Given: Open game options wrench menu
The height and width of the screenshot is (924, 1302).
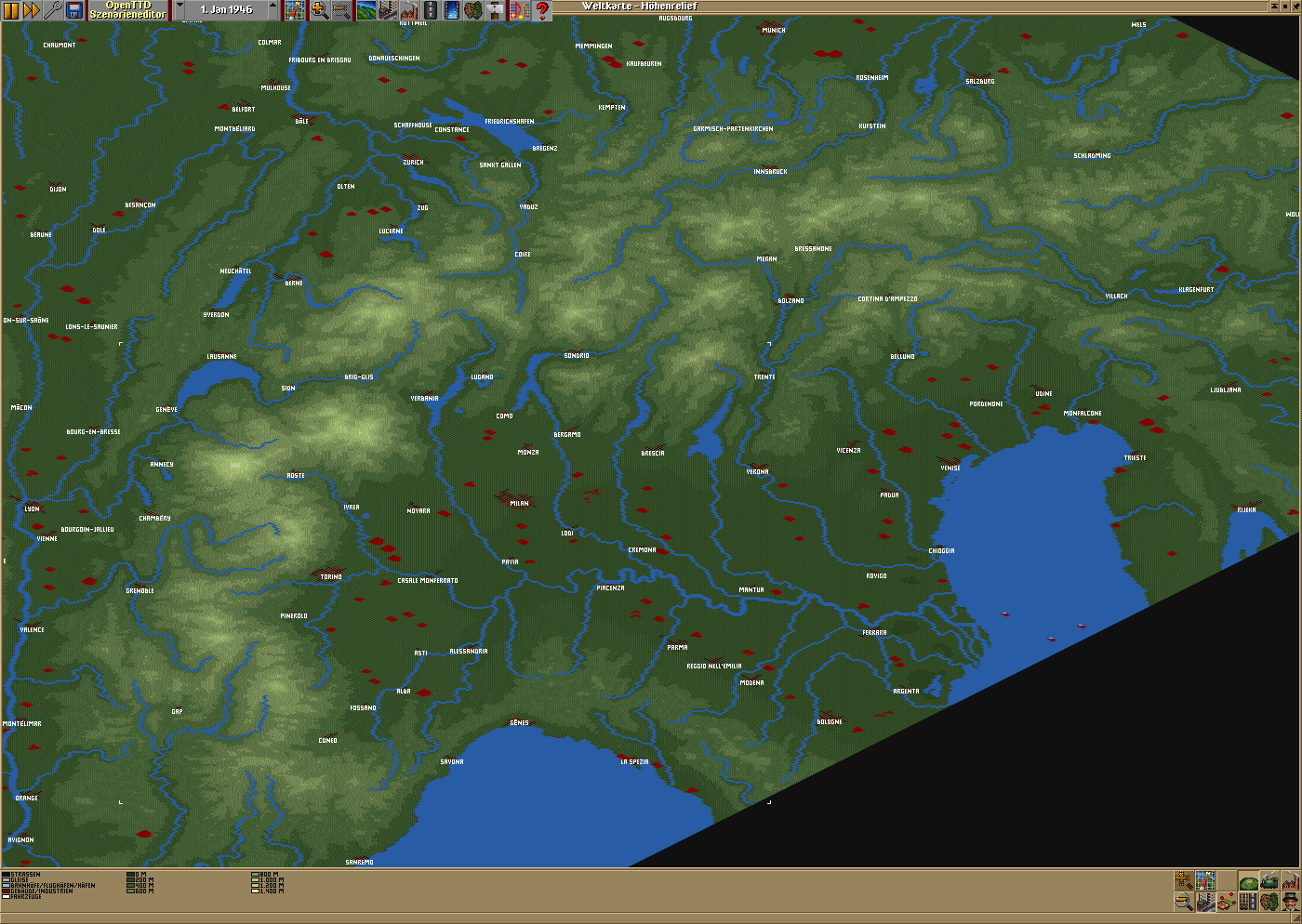Looking at the screenshot, I should [x=53, y=10].
